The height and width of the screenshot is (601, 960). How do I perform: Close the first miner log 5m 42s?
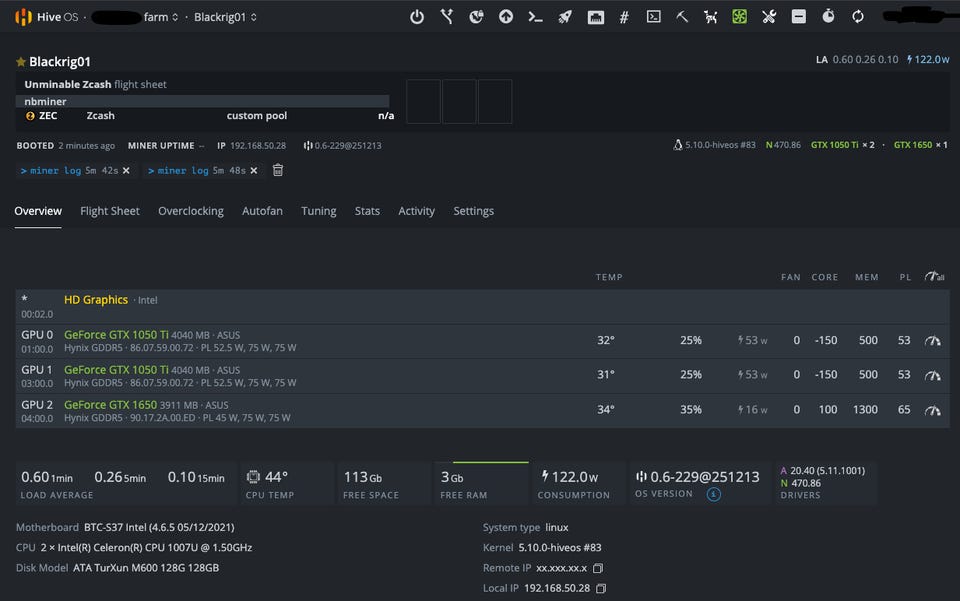click(x=126, y=171)
